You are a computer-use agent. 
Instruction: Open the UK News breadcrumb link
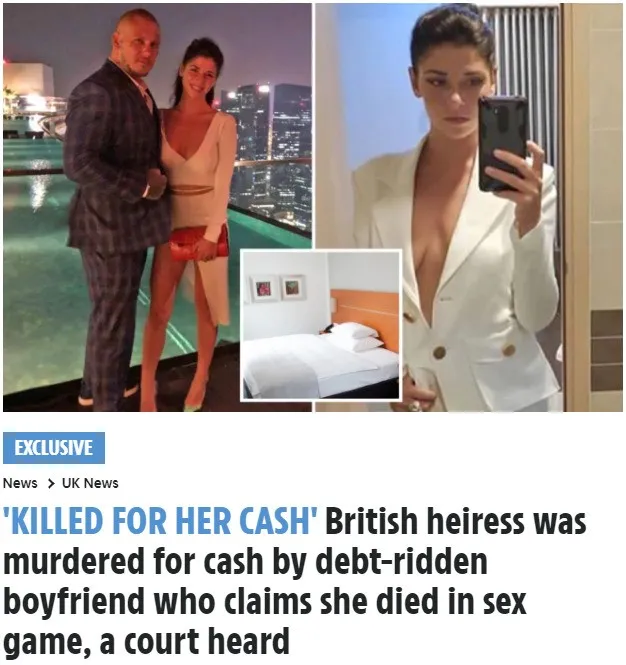pyautogui.click(x=90, y=483)
